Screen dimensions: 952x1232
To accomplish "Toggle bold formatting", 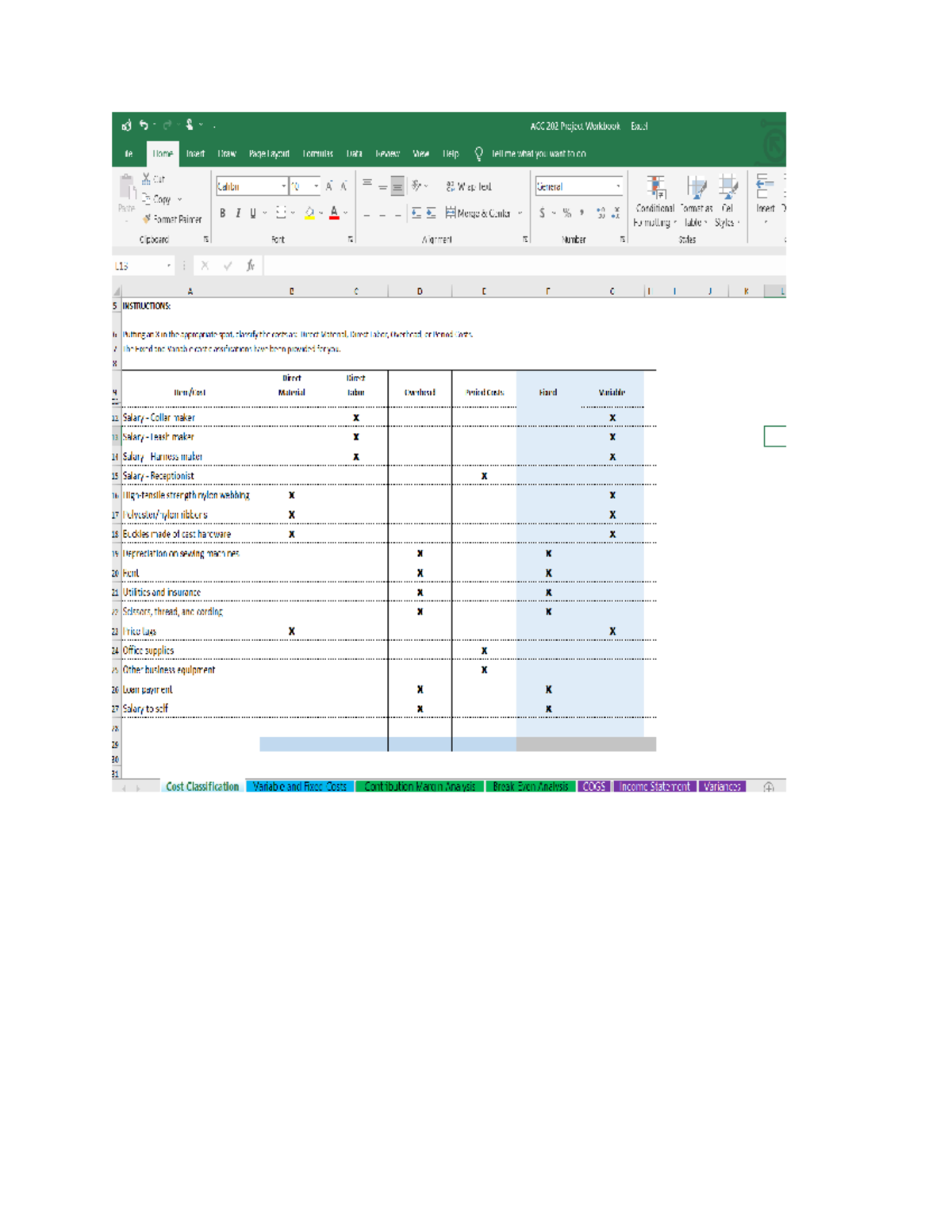I will [221, 213].
